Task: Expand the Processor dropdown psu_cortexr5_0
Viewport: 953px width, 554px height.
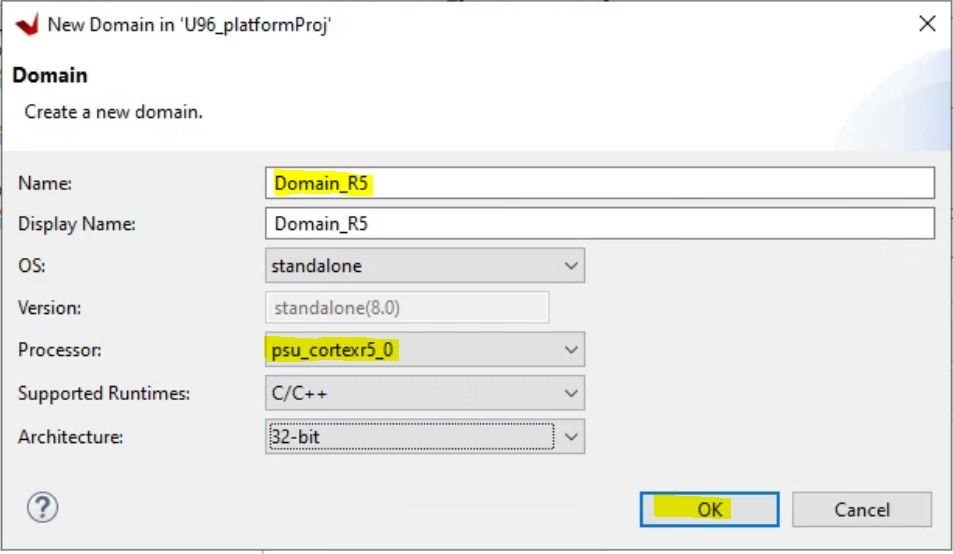Action: tap(425, 350)
